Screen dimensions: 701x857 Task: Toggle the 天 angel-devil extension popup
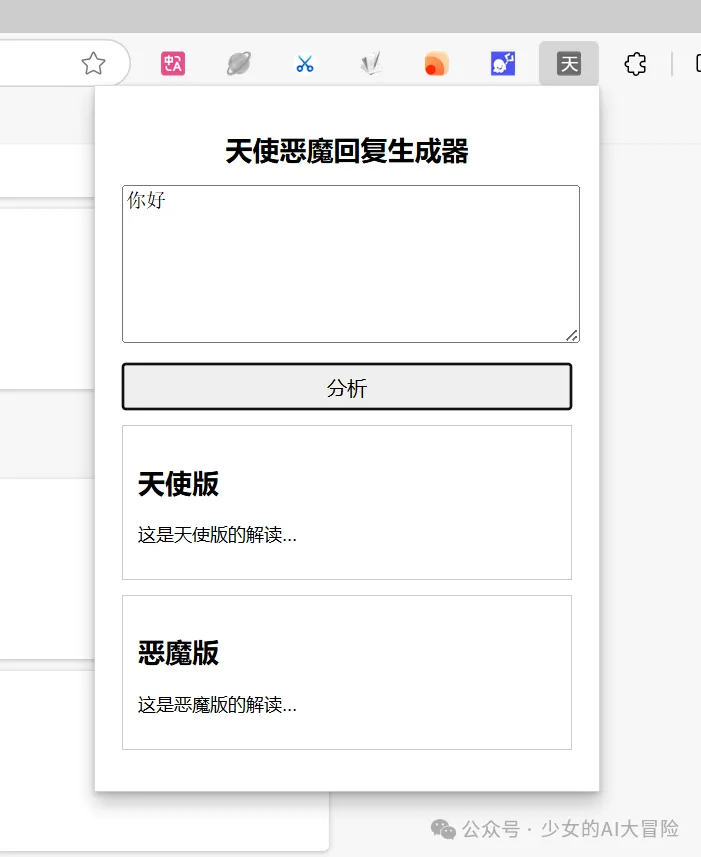point(569,63)
